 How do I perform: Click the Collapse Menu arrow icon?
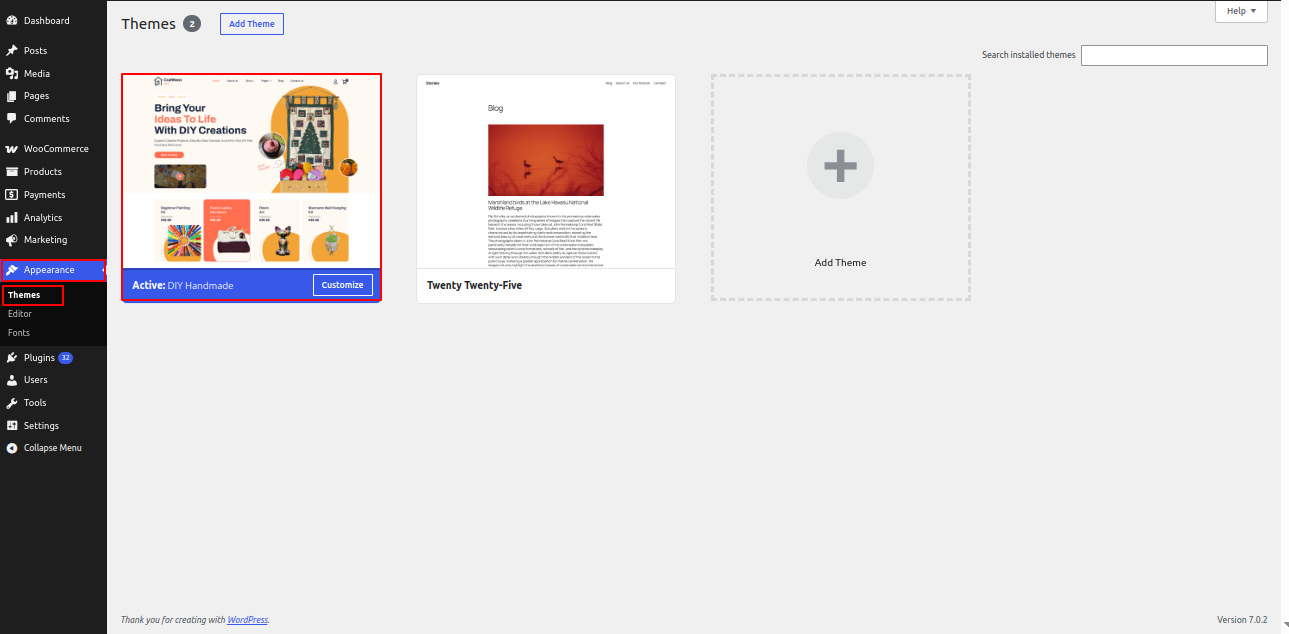point(12,448)
